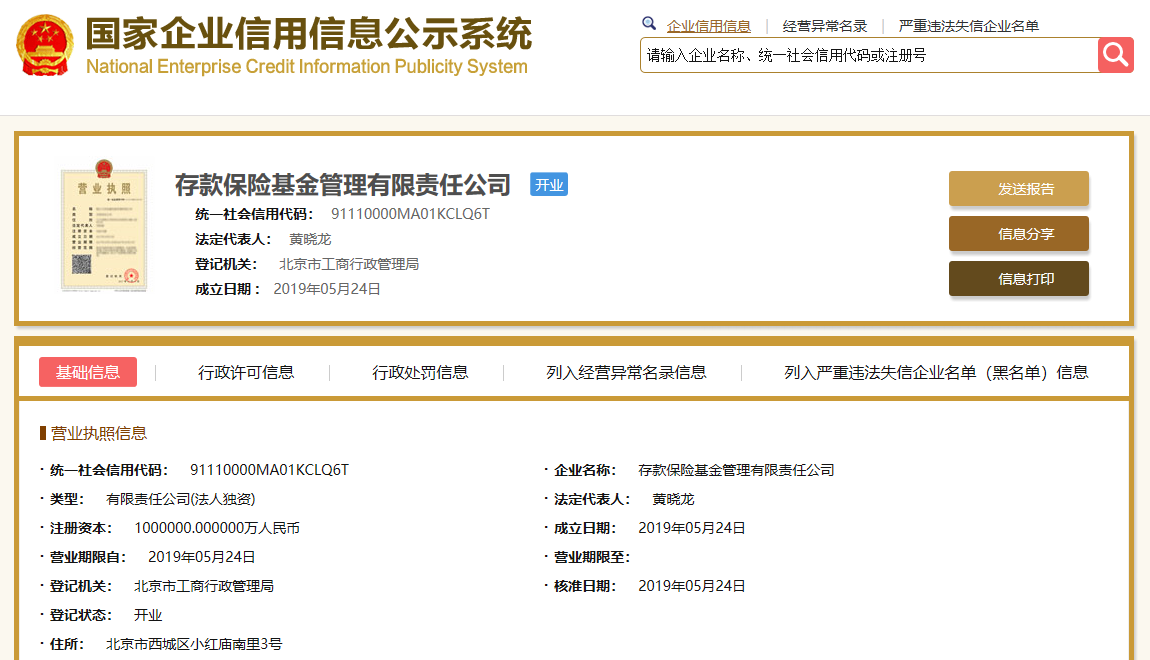Open the 列入严重违法失信企业名单（黑名单）信息 tab
The width and height of the screenshot is (1150, 660).
[936, 373]
